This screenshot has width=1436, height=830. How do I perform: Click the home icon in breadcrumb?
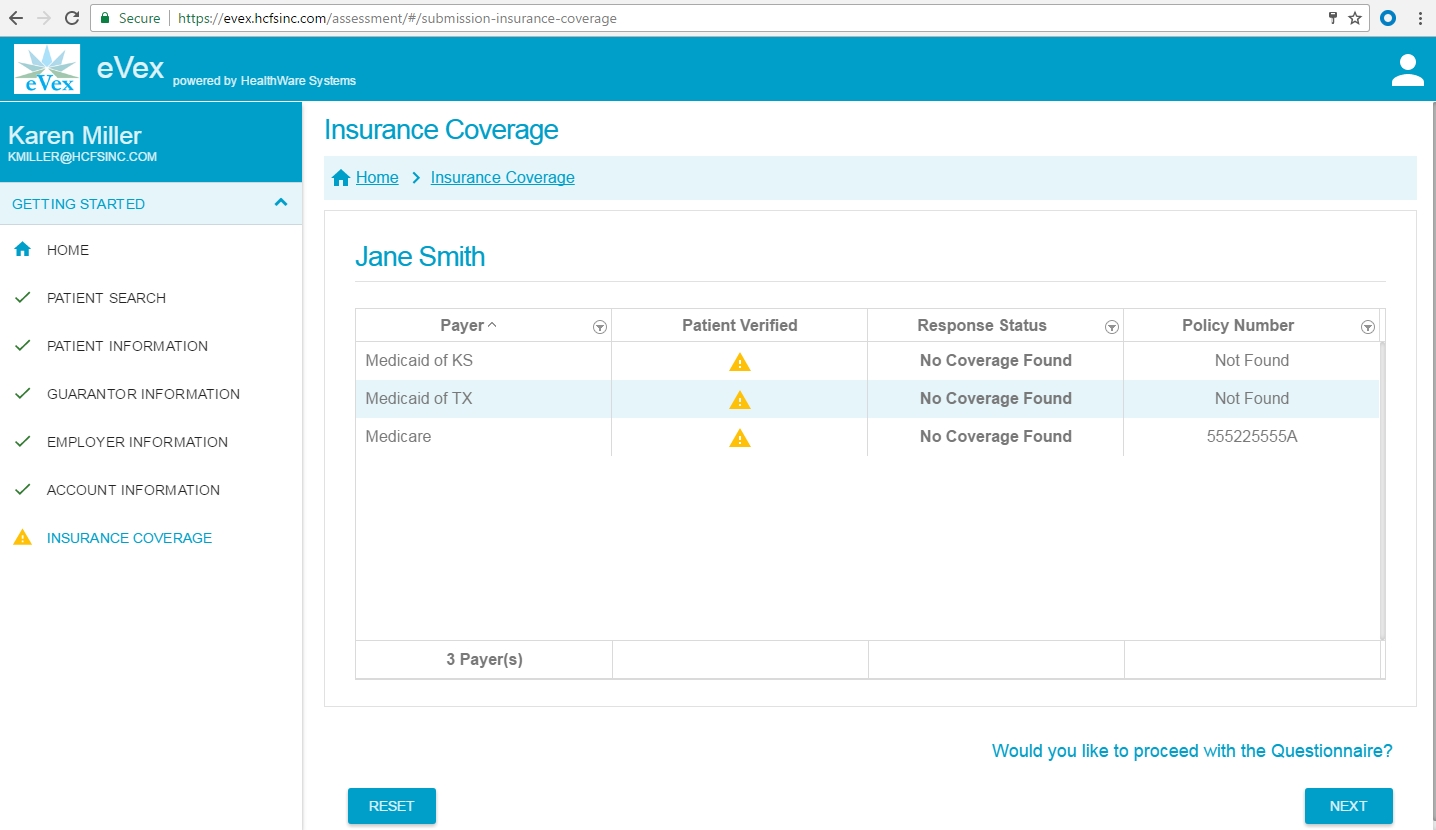[x=341, y=178]
